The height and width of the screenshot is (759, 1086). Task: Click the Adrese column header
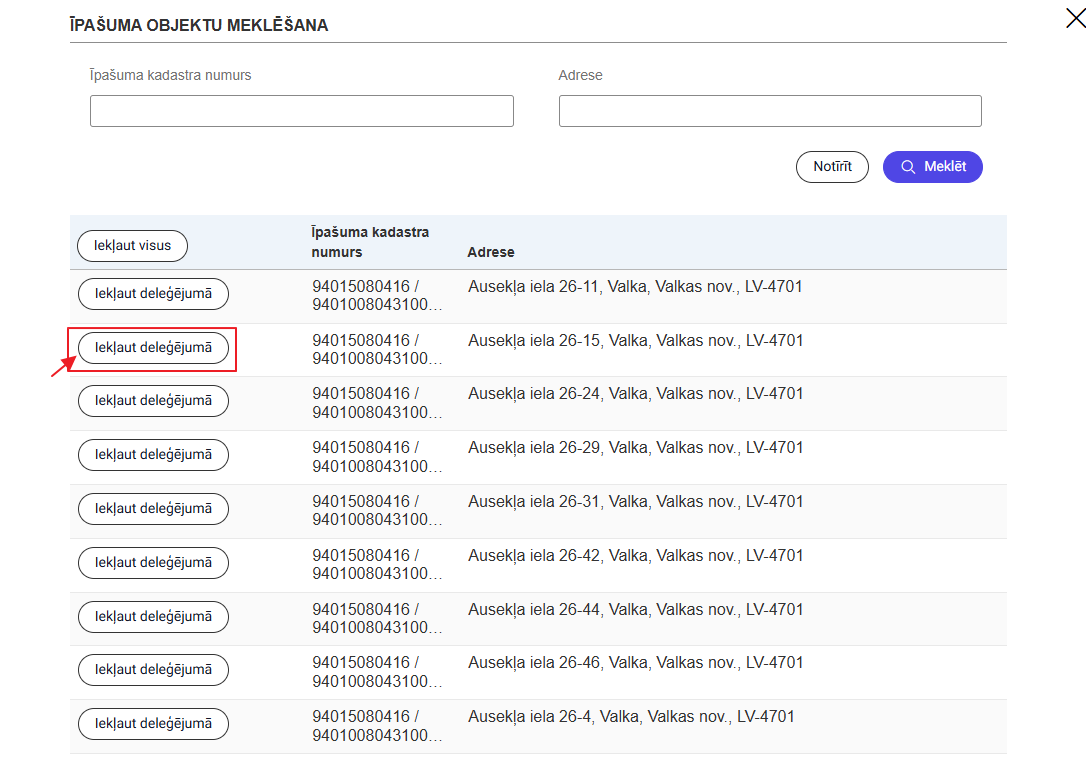[491, 253]
